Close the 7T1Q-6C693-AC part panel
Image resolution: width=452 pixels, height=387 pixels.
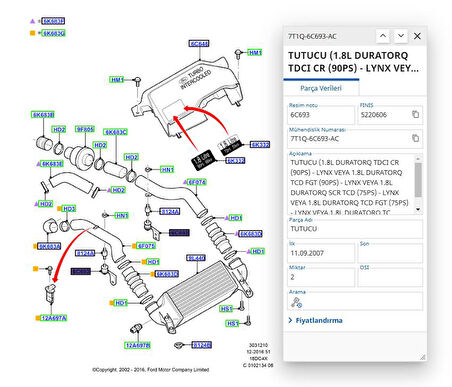417,36
